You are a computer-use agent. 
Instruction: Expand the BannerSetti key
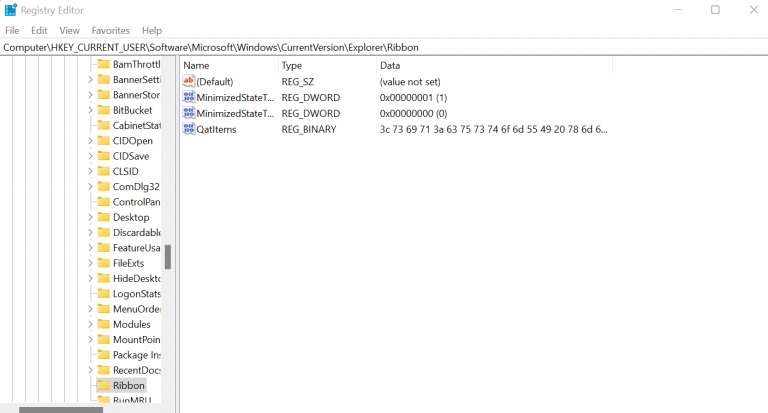coord(90,79)
